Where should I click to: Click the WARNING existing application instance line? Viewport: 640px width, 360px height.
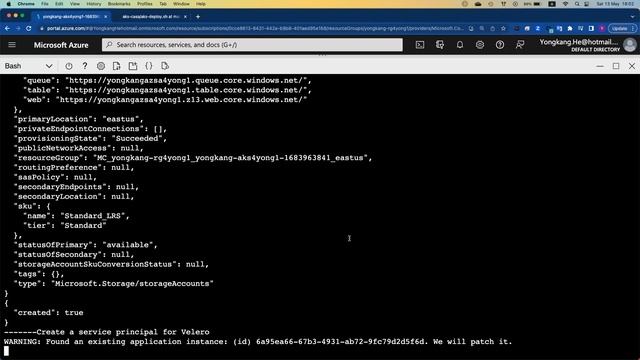258,342
